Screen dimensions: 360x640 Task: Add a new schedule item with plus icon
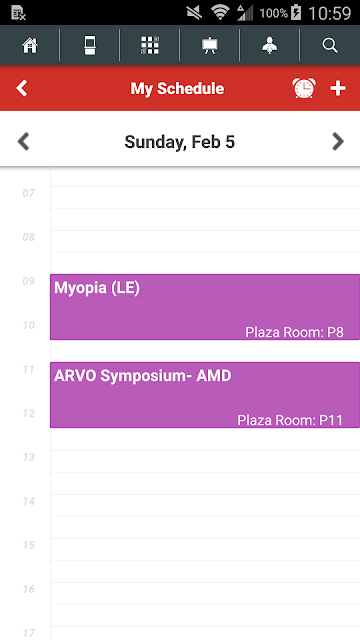pyautogui.click(x=338, y=88)
